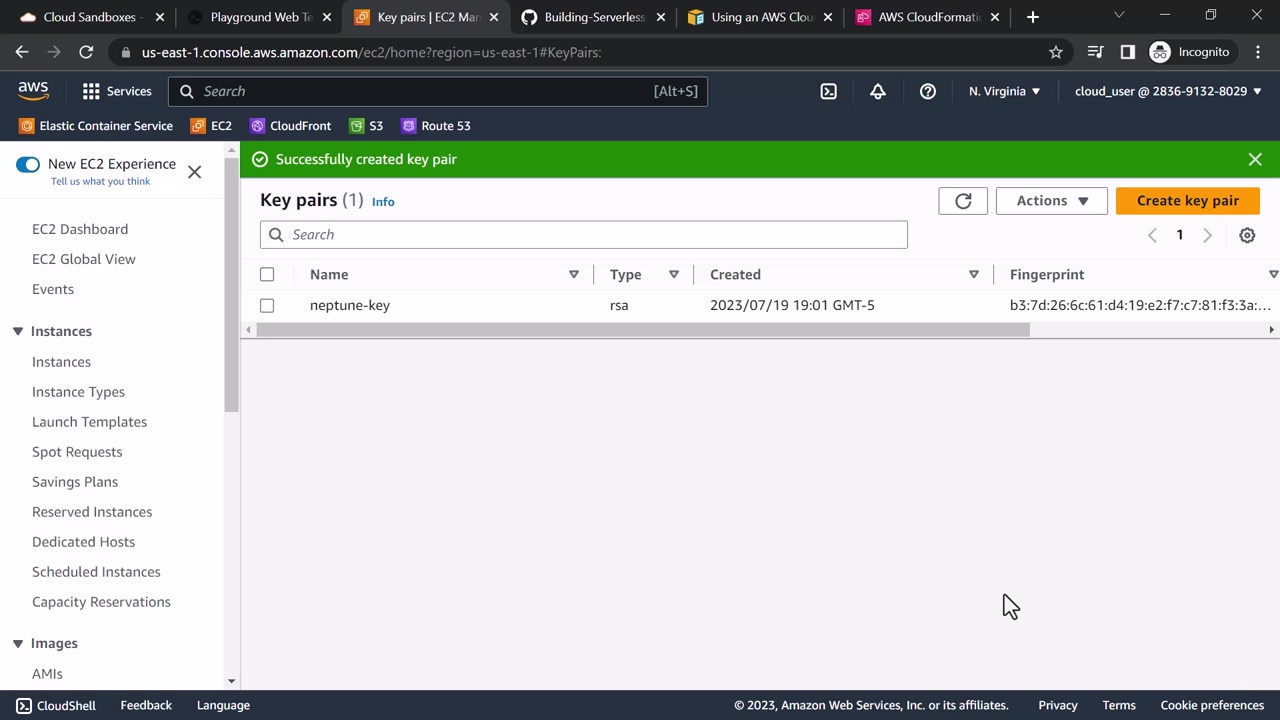This screenshot has height=720, width=1280.
Task: Open the browser tab search chevron
Action: pyautogui.click(x=1119, y=15)
